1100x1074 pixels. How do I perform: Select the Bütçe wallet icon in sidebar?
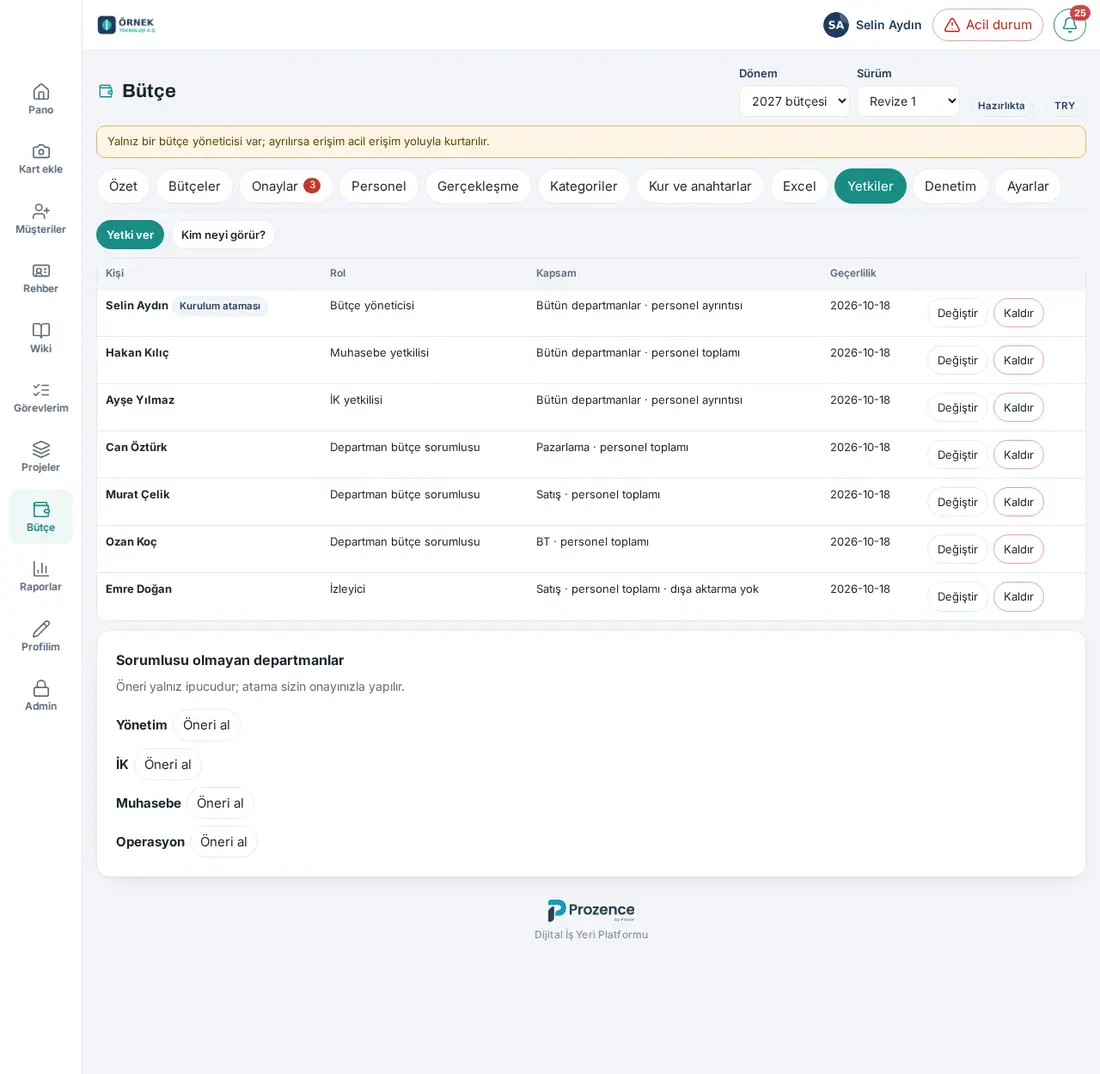click(41, 509)
